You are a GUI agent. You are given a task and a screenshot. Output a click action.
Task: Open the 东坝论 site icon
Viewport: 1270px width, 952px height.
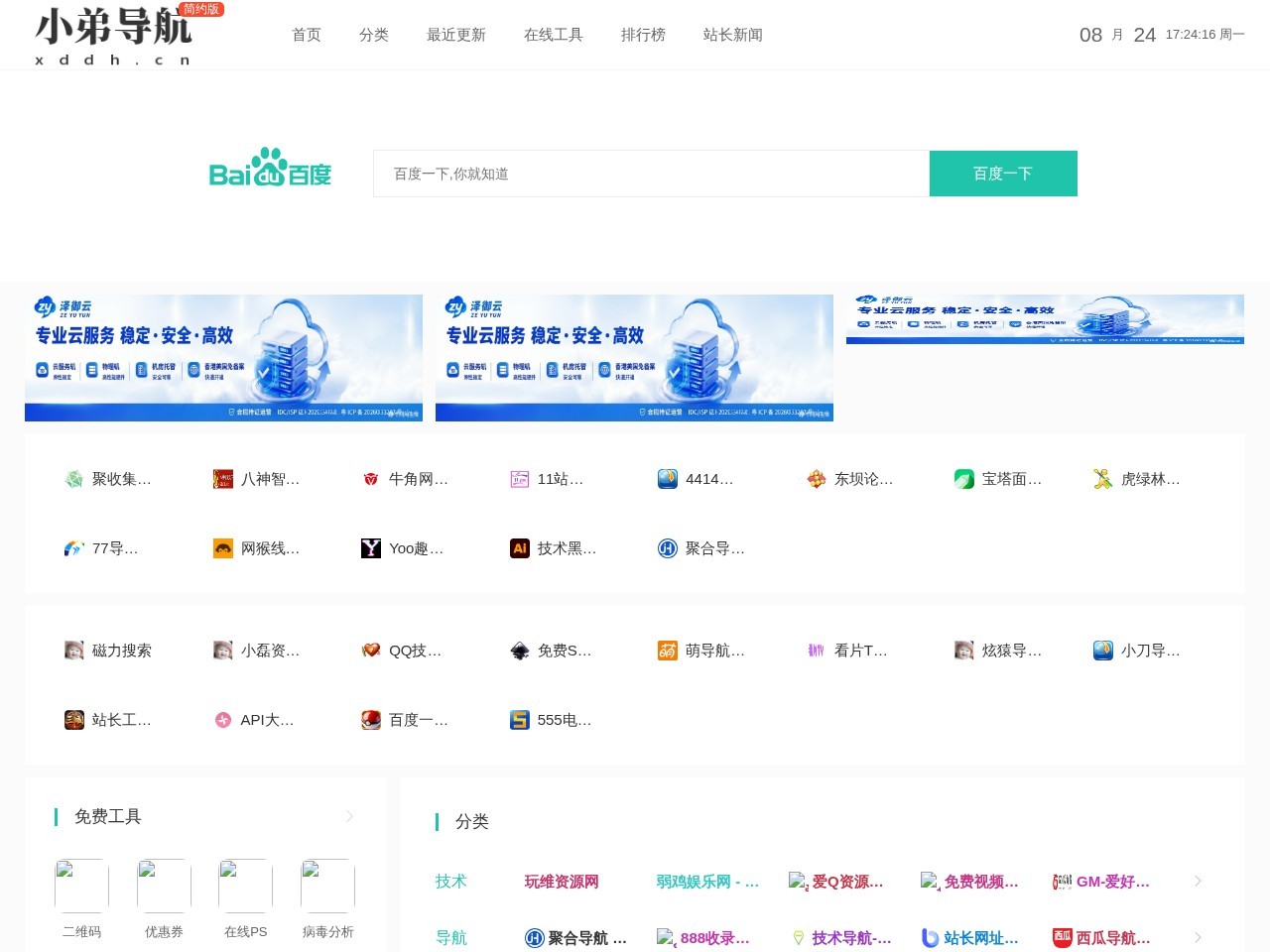point(817,479)
